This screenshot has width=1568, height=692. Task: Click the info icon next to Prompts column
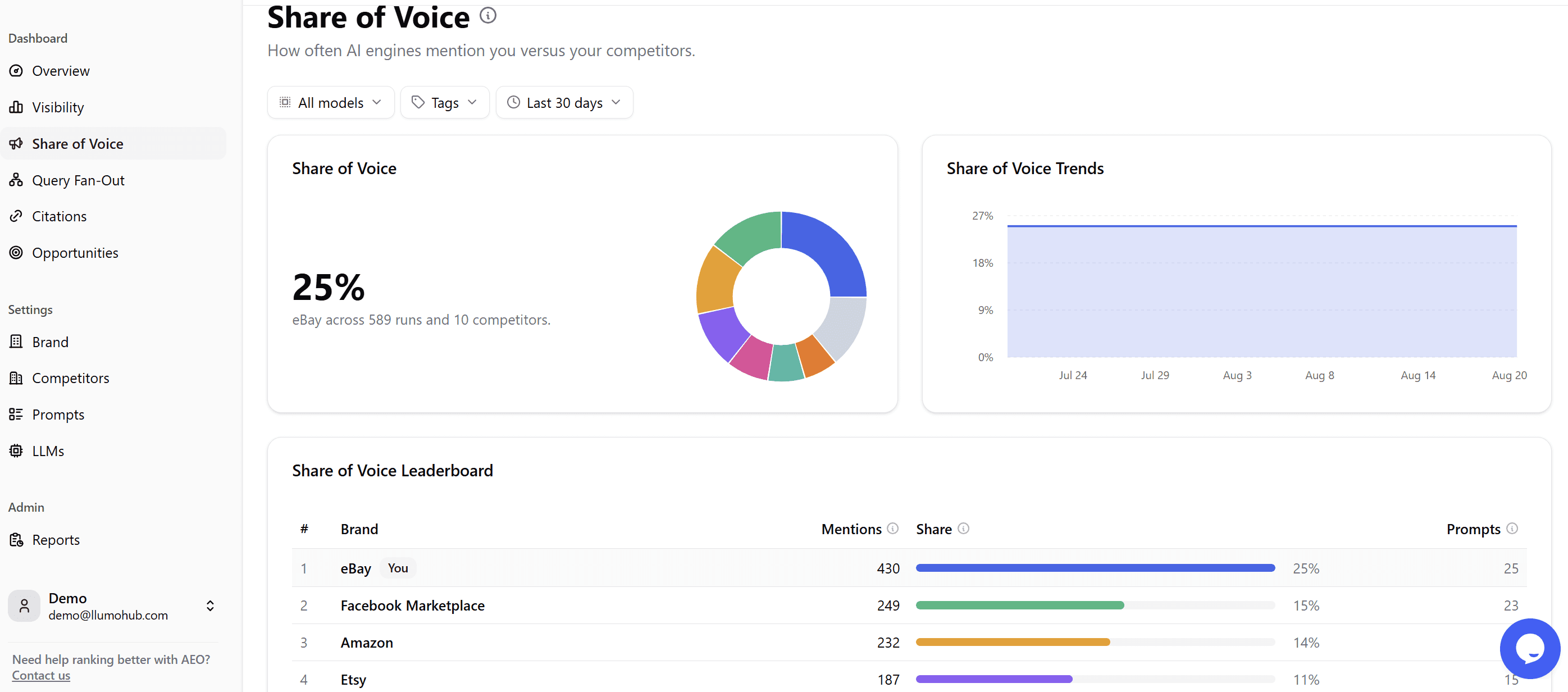point(1512,529)
